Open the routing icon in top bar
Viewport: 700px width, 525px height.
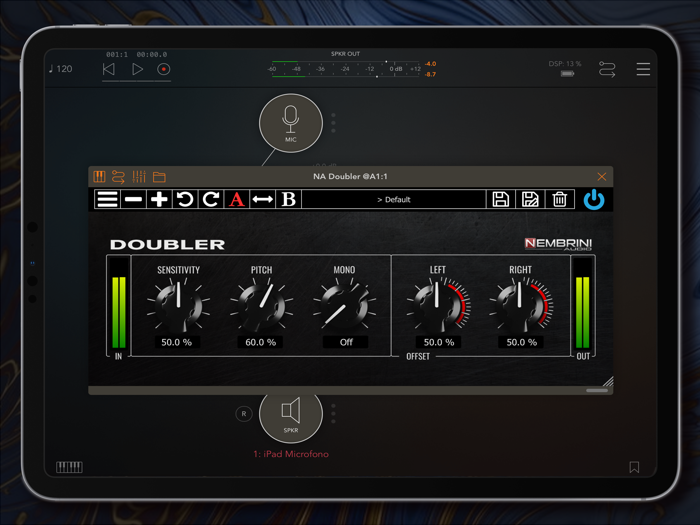607,69
